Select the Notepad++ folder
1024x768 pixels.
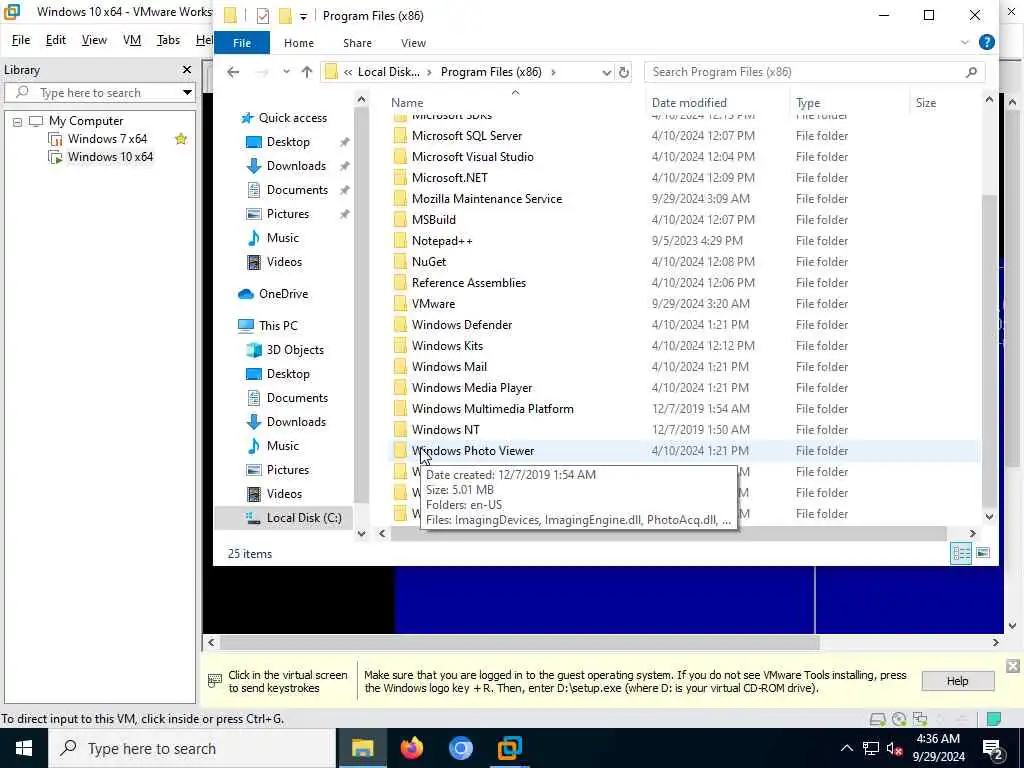[441, 241]
